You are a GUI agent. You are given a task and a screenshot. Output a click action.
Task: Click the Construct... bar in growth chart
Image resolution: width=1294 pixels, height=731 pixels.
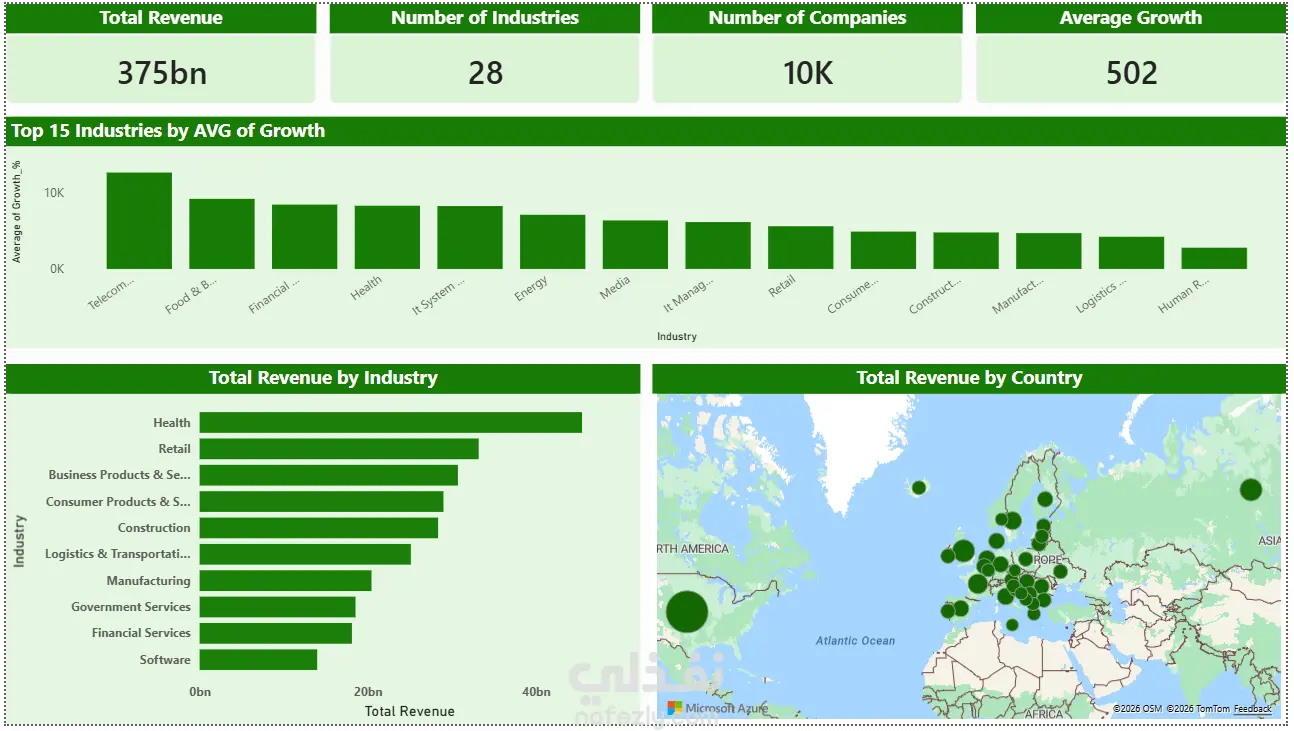pyautogui.click(x=966, y=251)
